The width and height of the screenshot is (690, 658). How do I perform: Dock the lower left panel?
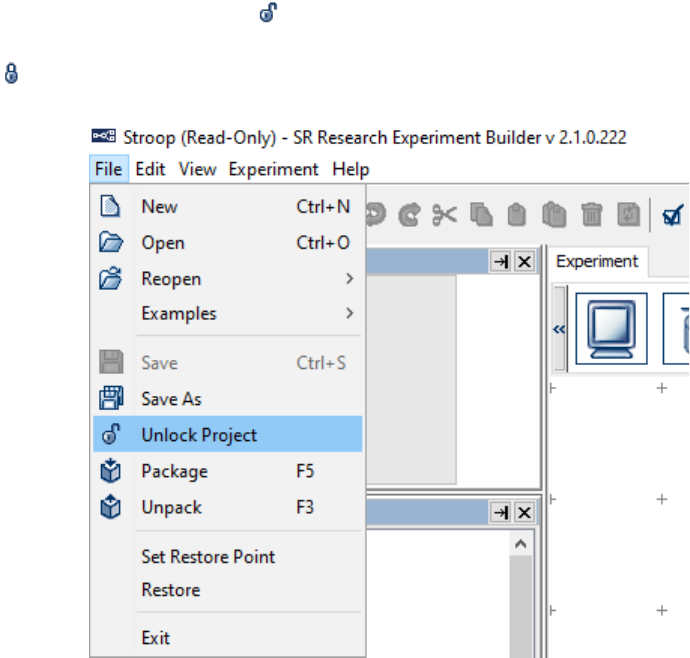[501, 513]
